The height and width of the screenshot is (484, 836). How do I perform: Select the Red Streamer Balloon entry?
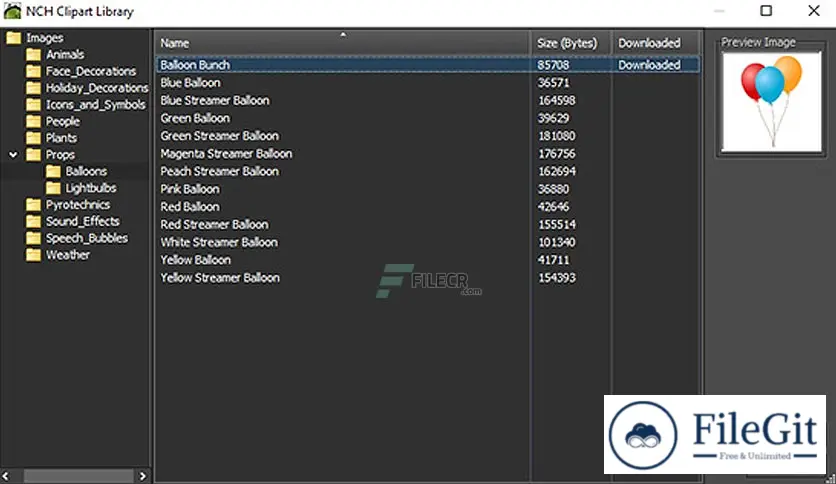coord(214,224)
